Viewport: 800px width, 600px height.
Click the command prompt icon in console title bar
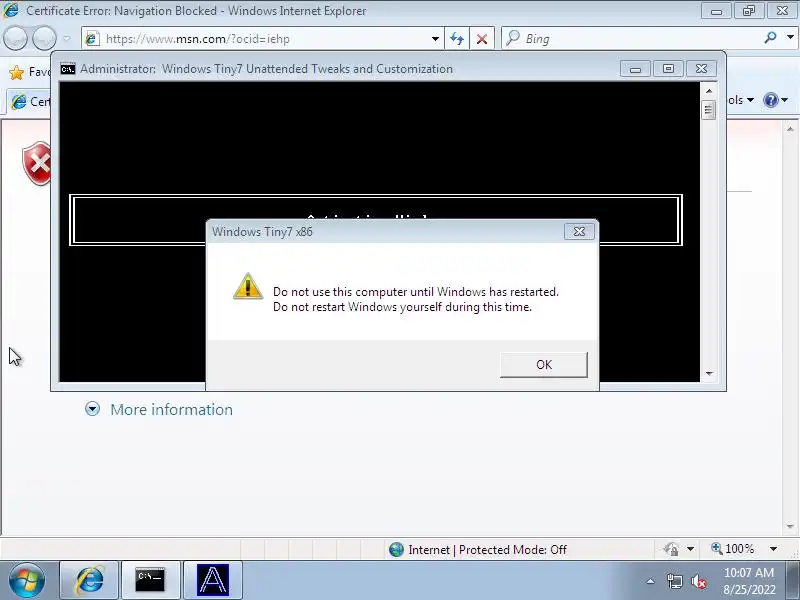click(68, 69)
